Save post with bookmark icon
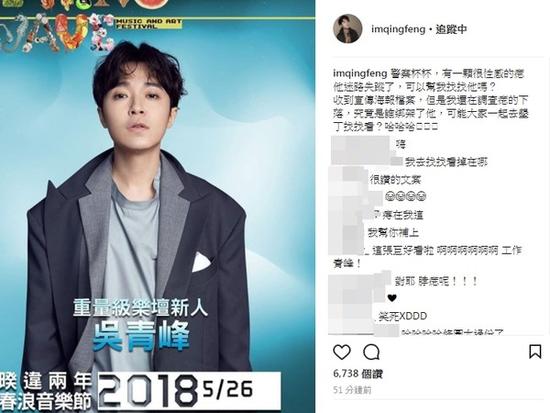 [x=535, y=352]
